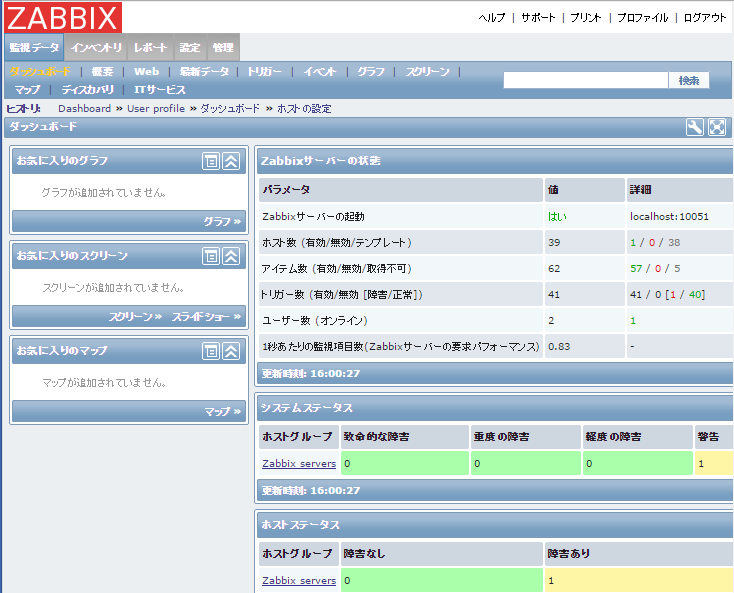Click the yellow 警告 cell showing 1
This screenshot has height=593, width=734.
point(714,463)
